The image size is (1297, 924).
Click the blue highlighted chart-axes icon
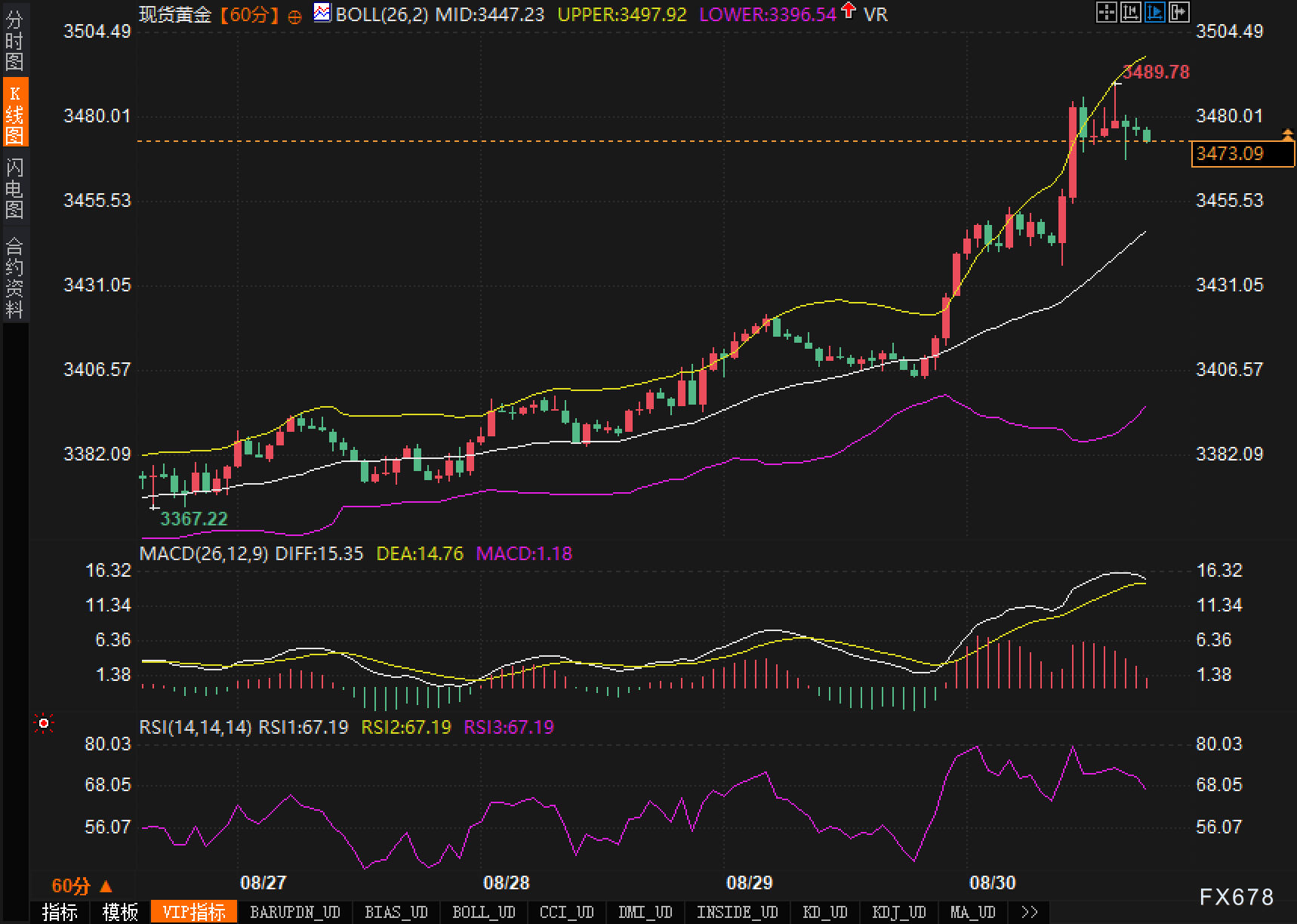(x=1154, y=12)
